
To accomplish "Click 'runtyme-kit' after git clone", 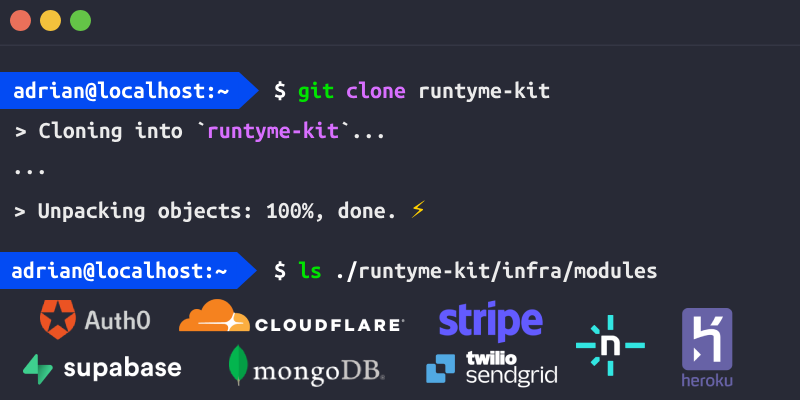I will coord(484,92).
